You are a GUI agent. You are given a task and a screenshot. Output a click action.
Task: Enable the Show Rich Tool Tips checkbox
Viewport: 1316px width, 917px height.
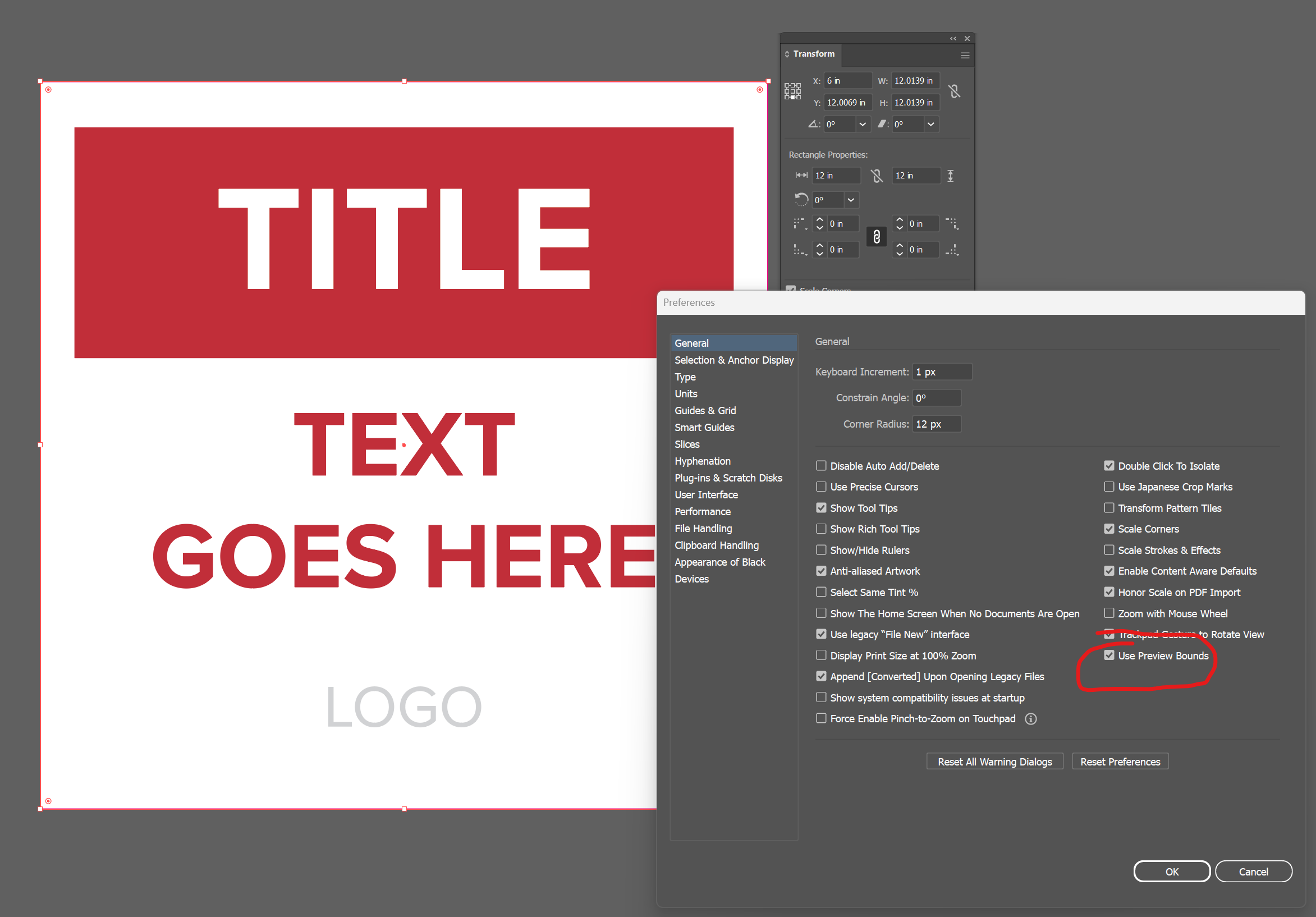tap(822, 529)
